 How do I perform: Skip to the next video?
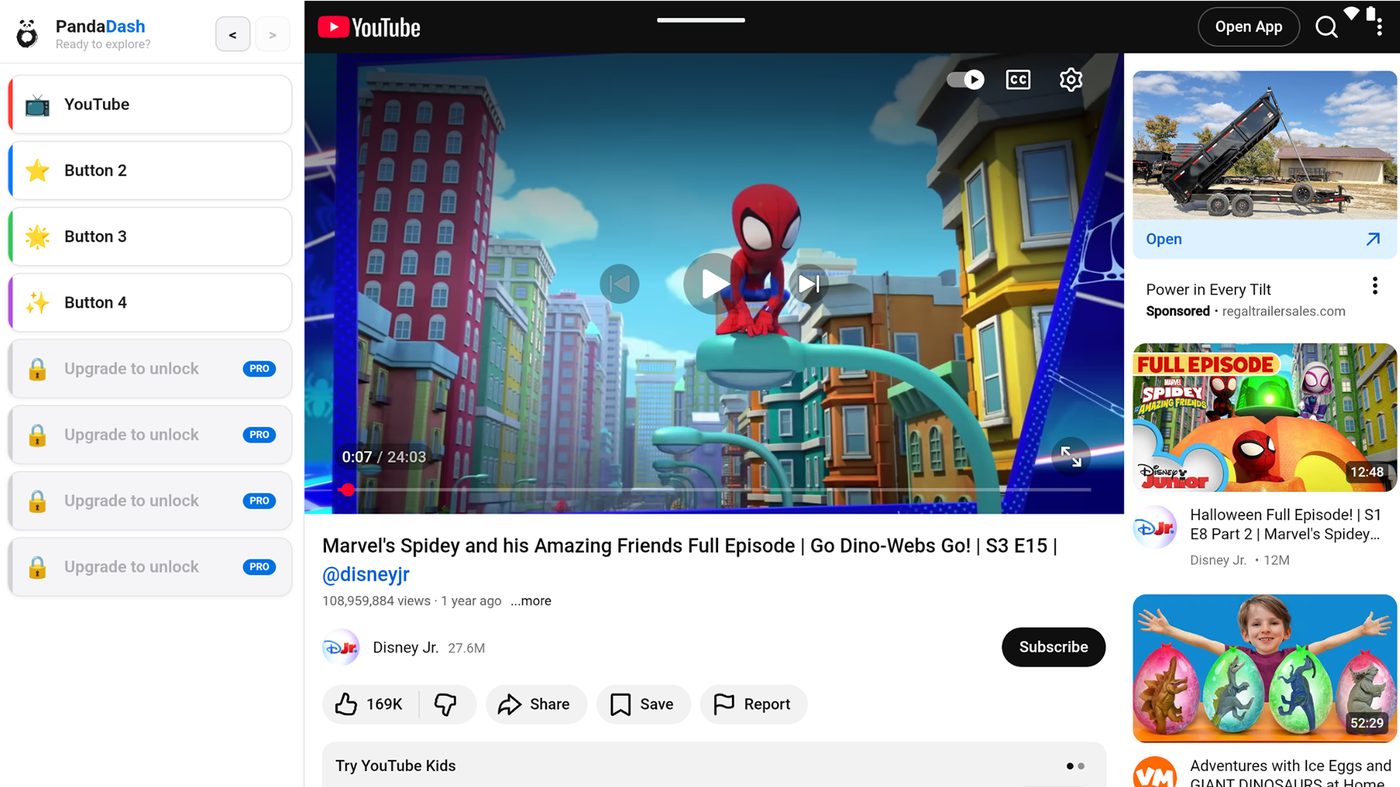809,284
